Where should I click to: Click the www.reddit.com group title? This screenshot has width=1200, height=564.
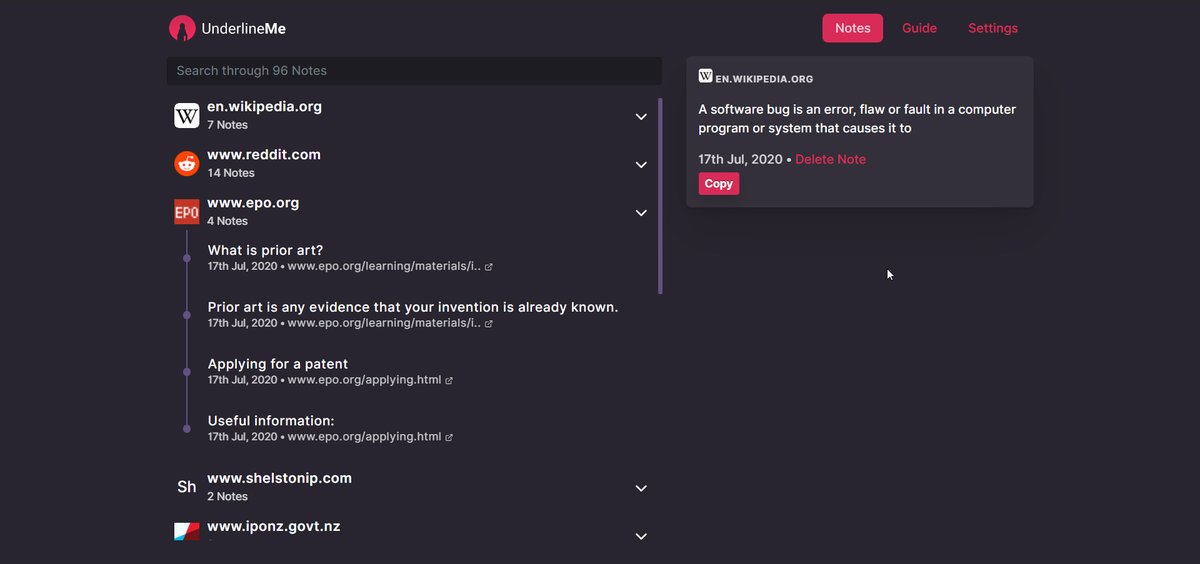(x=264, y=154)
